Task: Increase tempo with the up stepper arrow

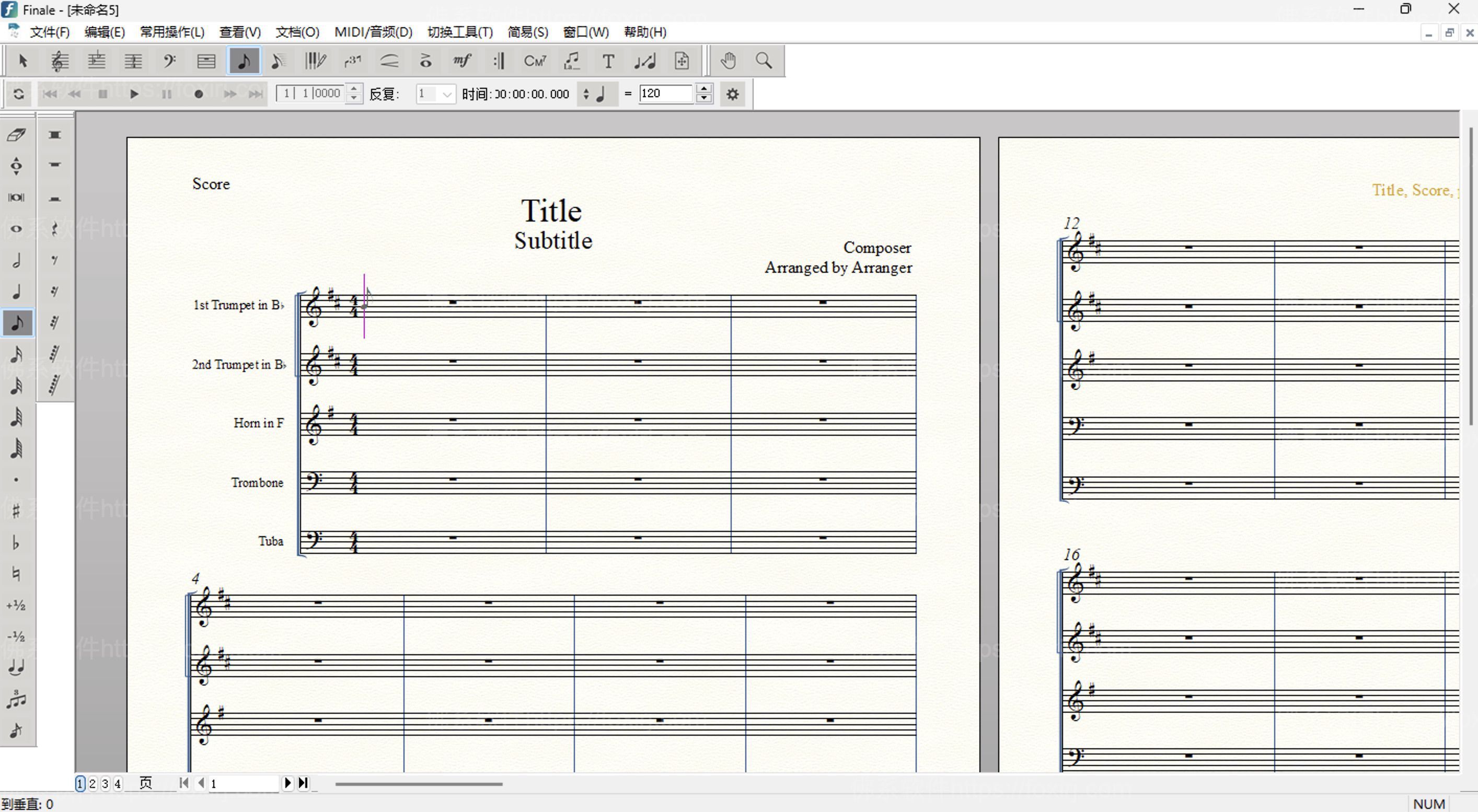Action: tap(704, 89)
